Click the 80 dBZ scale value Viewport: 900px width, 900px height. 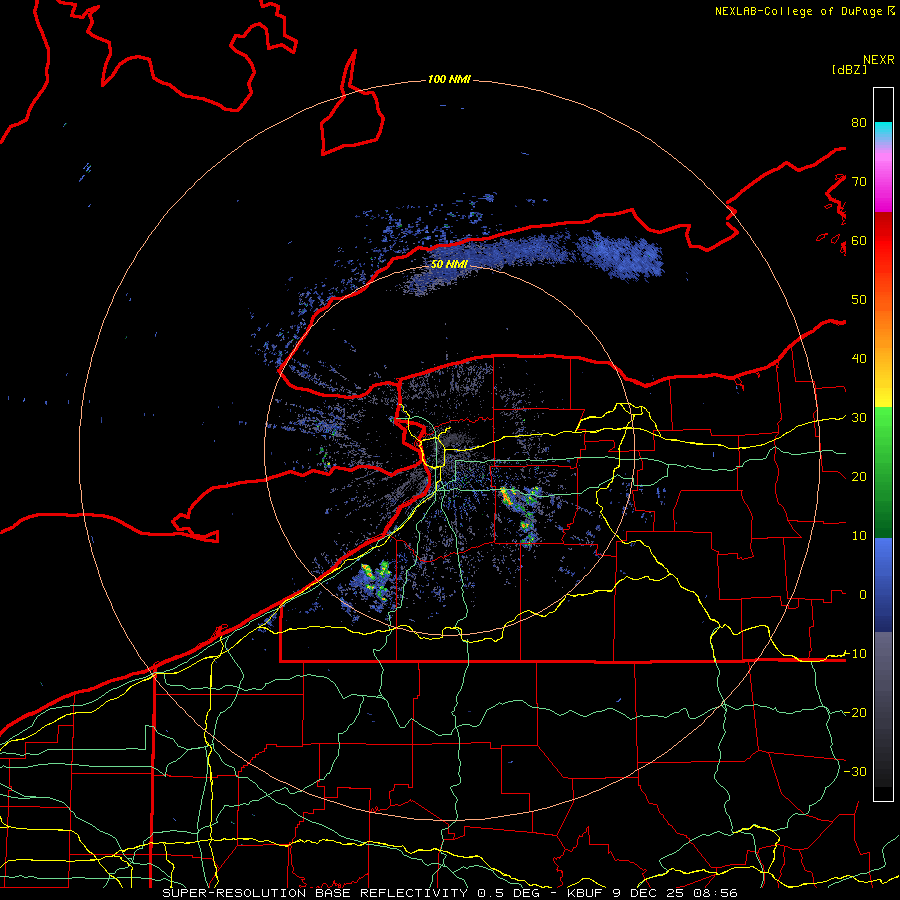(x=859, y=123)
